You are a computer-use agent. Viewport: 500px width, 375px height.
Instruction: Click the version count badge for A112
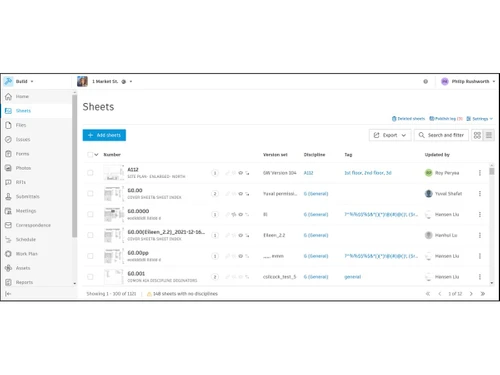[x=215, y=173]
